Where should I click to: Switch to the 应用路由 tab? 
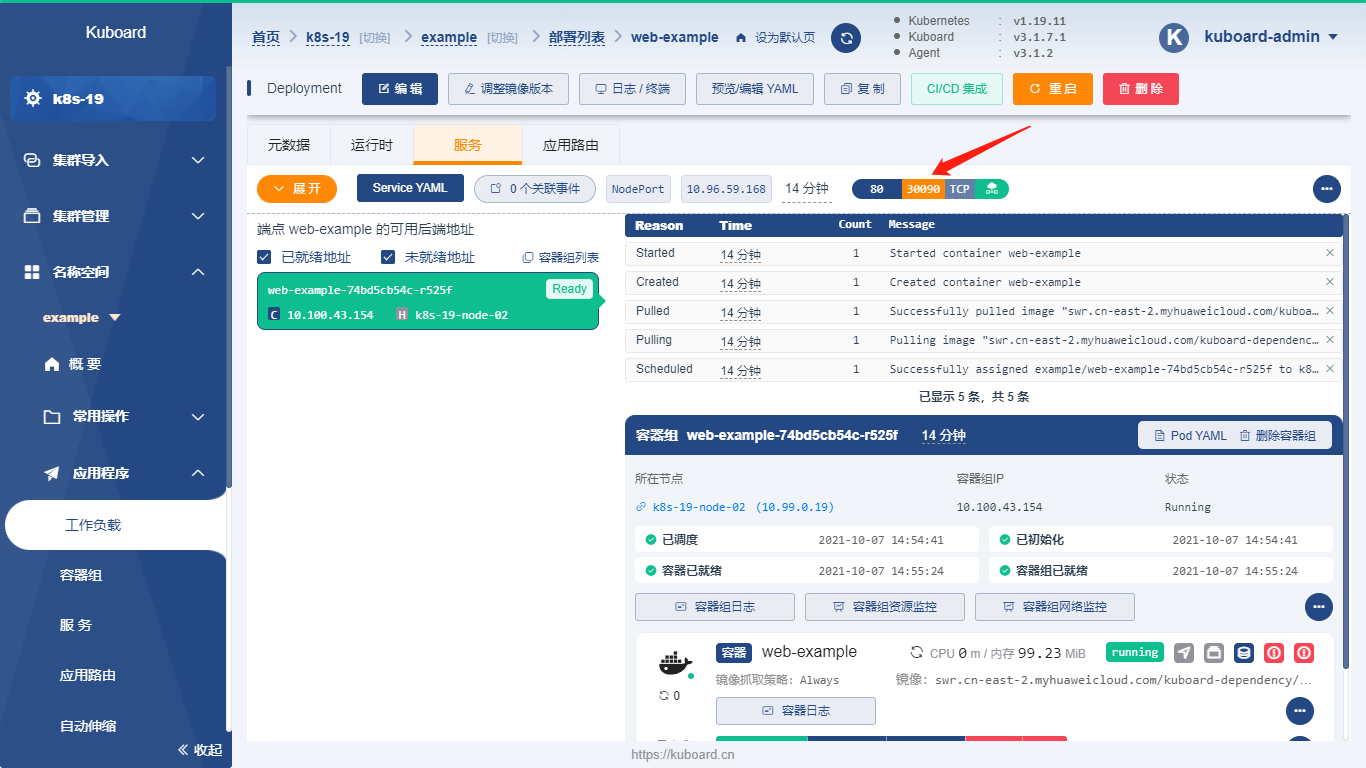571,144
